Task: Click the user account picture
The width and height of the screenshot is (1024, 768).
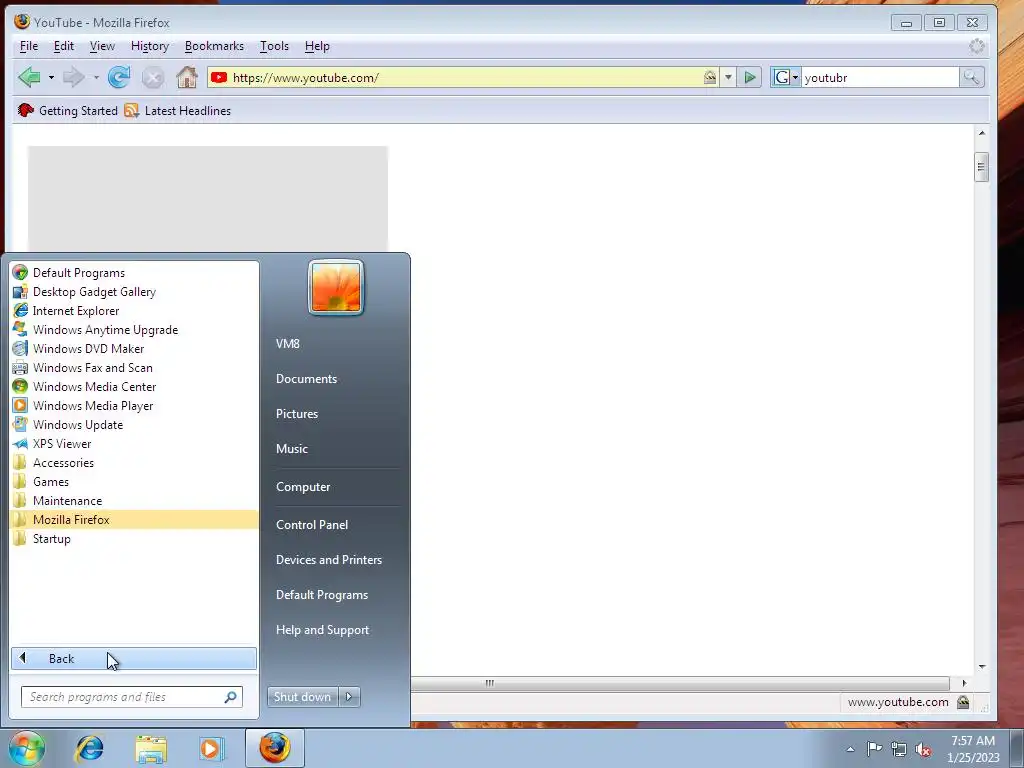Action: click(x=336, y=287)
